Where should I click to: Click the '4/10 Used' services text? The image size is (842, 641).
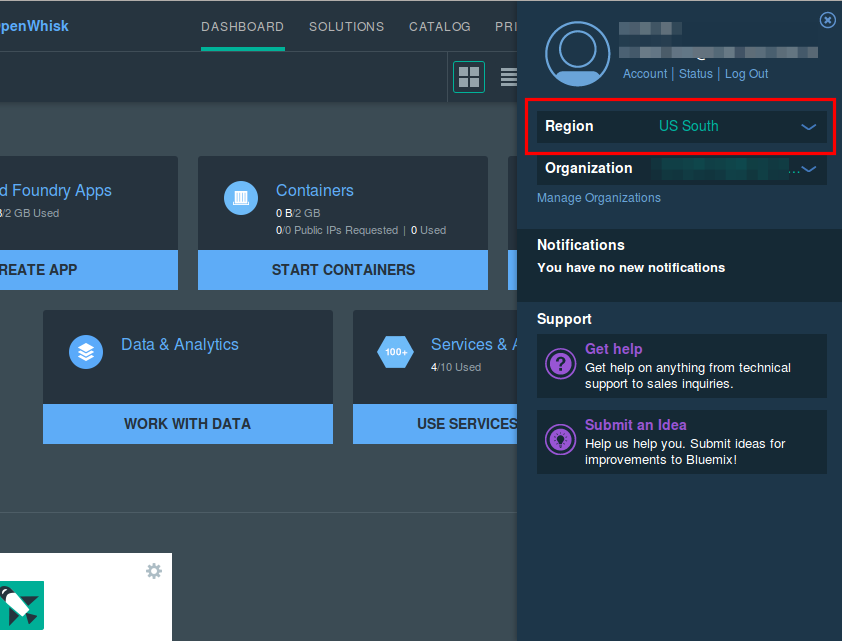pos(456,367)
